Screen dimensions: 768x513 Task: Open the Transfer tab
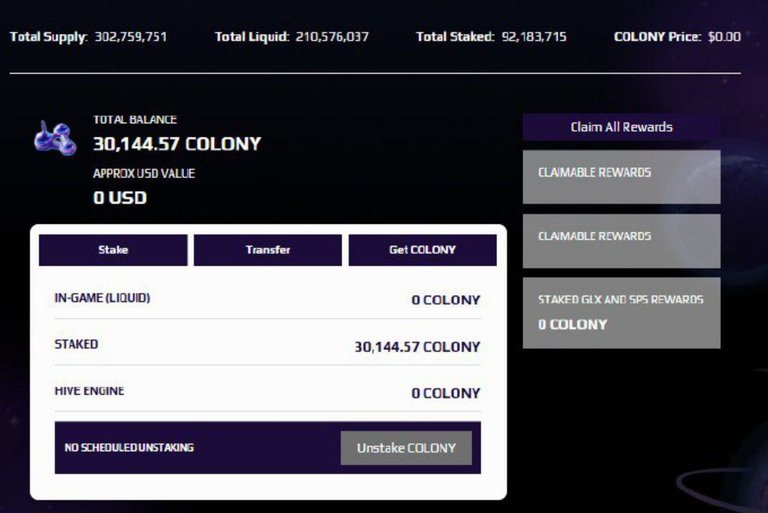tap(268, 250)
